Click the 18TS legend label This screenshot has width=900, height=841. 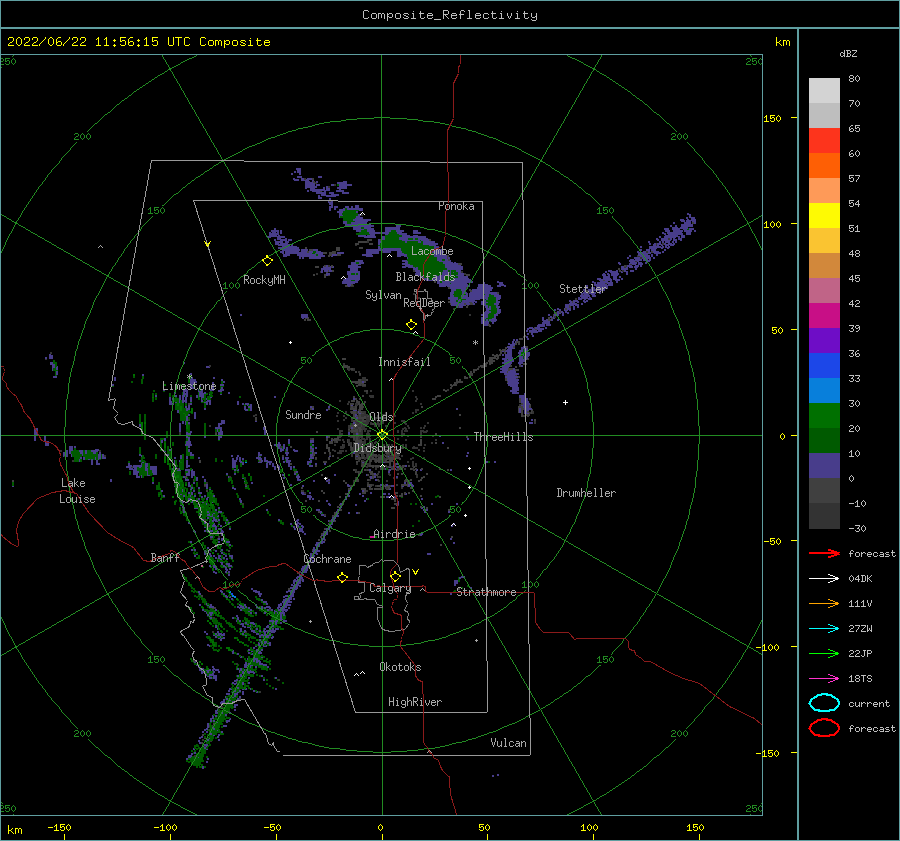860,679
